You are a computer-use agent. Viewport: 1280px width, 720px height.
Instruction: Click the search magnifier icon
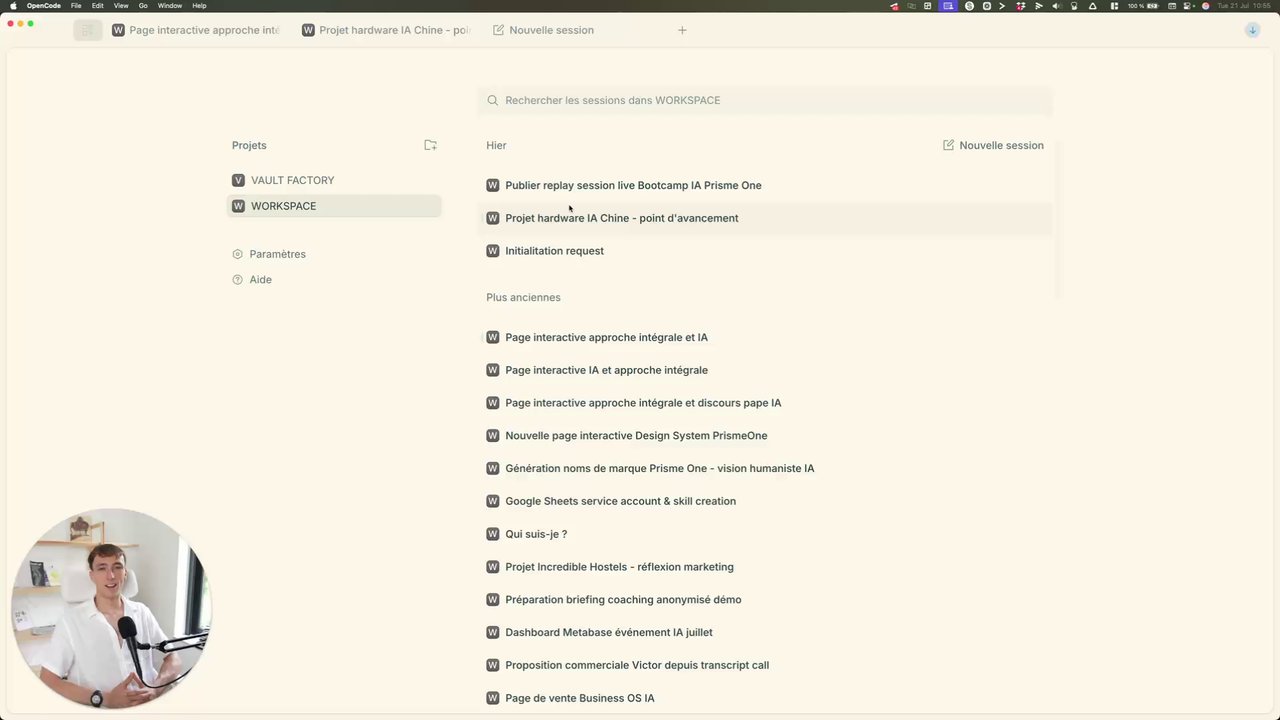tap(492, 100)
